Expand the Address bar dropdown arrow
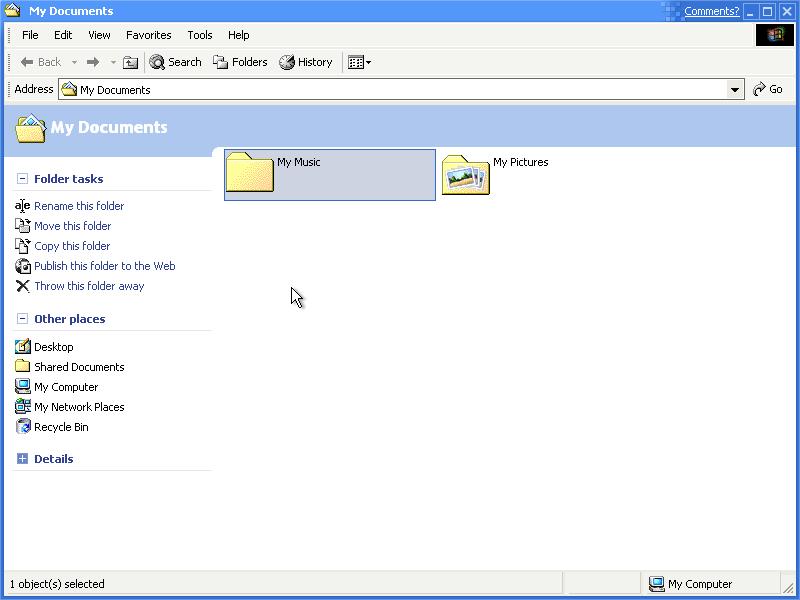 736,90
